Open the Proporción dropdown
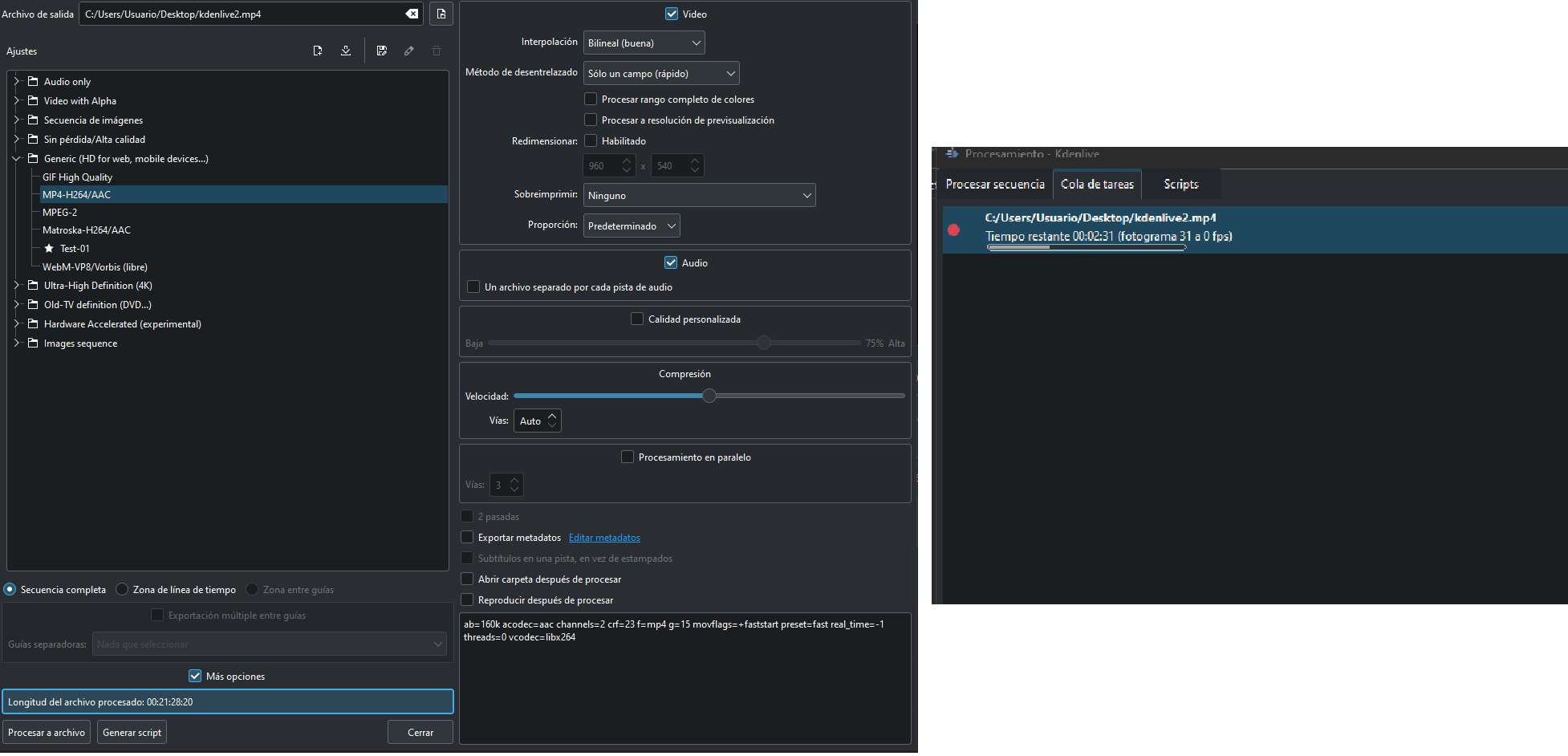The height and width of the screenshot is (756, 1568). [632, 226]
